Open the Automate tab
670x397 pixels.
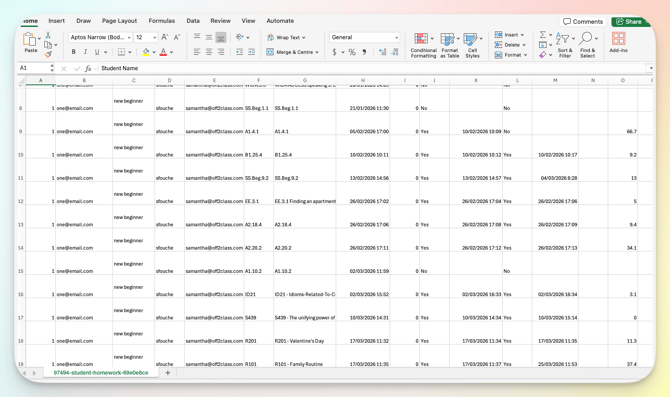[x=280, y=21]
